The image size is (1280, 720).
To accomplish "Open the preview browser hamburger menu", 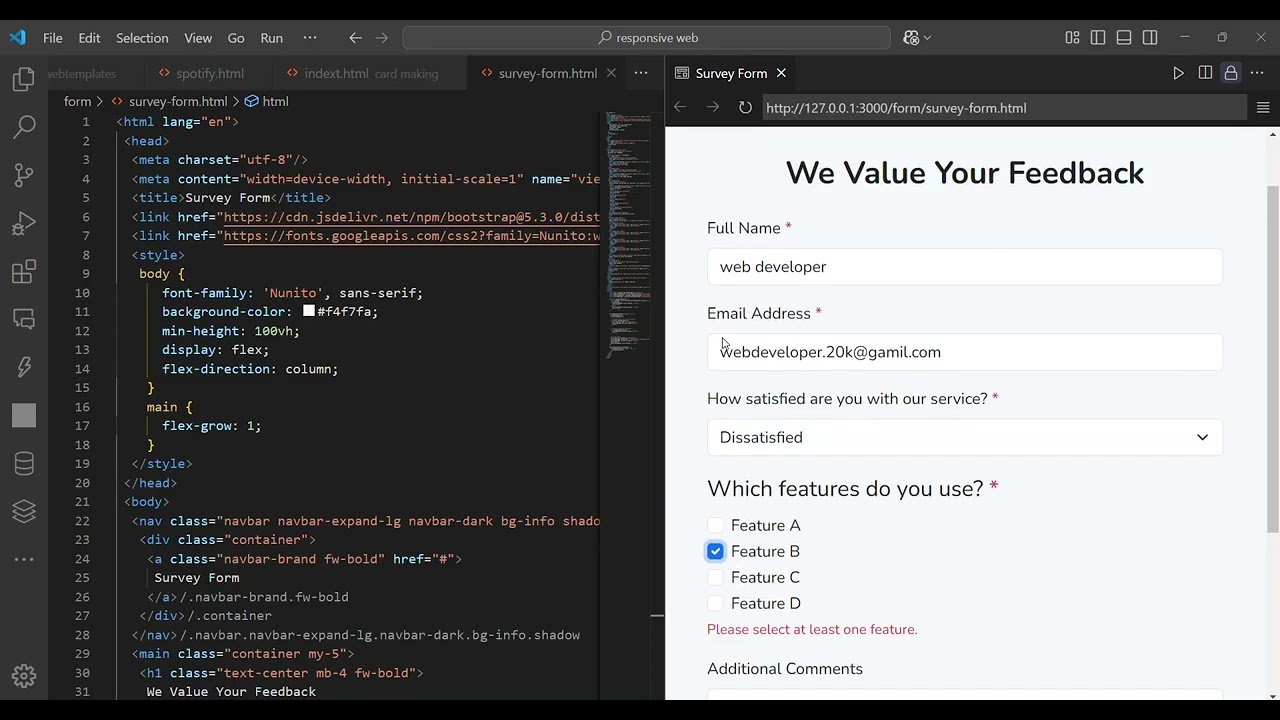I will (x=1263, y=108).
